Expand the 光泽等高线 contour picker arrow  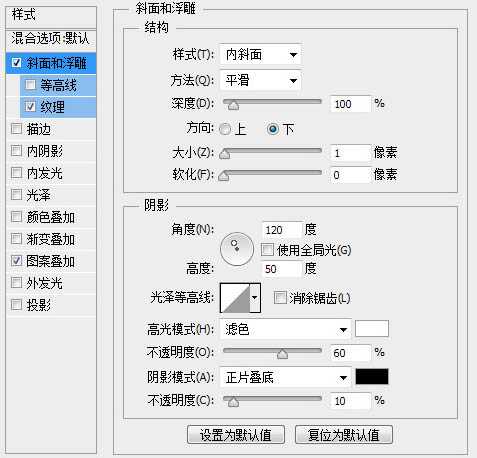(x=255, y=298)
